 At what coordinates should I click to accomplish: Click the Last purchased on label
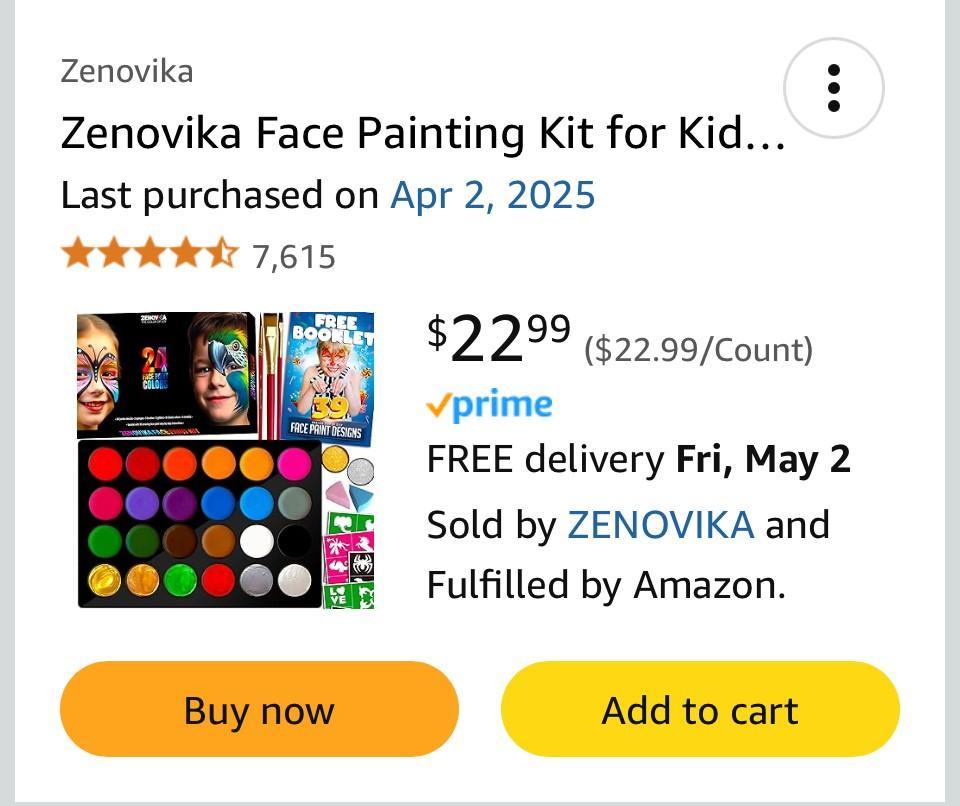(220, 194)
